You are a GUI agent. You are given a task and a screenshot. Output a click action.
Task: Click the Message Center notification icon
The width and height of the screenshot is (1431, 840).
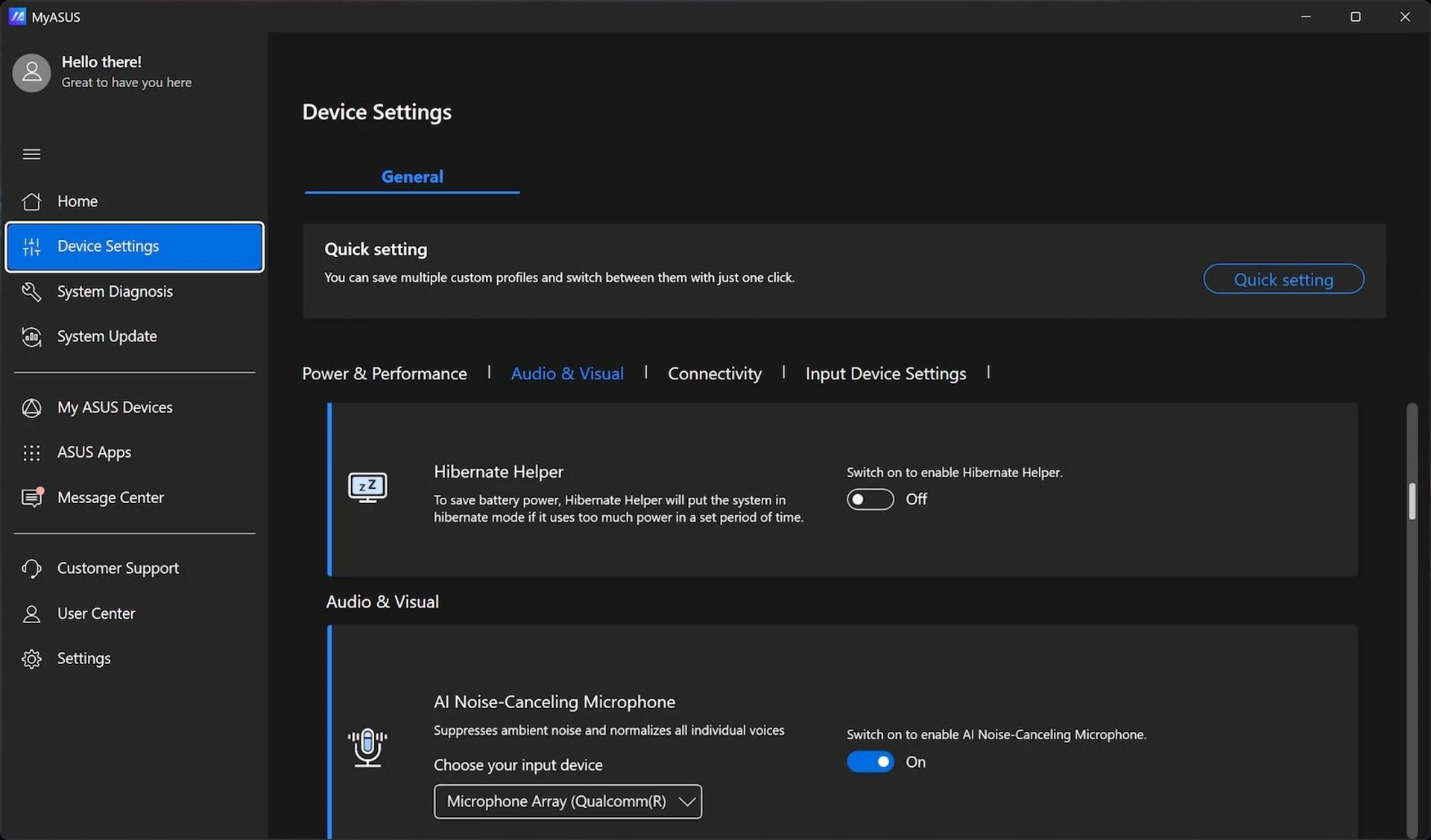tap(32, 497)
